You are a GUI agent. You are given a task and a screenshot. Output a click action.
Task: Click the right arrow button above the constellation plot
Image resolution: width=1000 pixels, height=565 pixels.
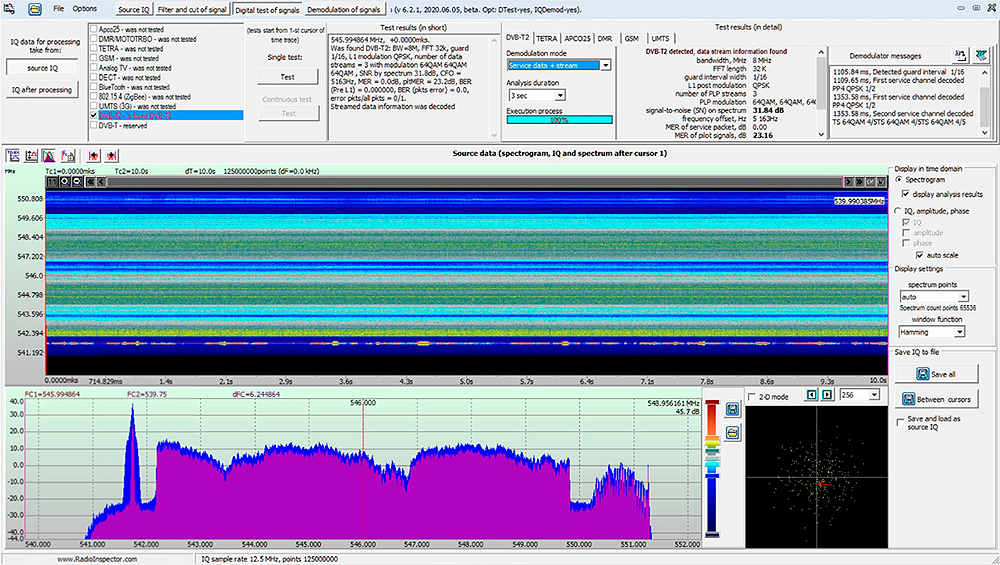tap(825, 395)
